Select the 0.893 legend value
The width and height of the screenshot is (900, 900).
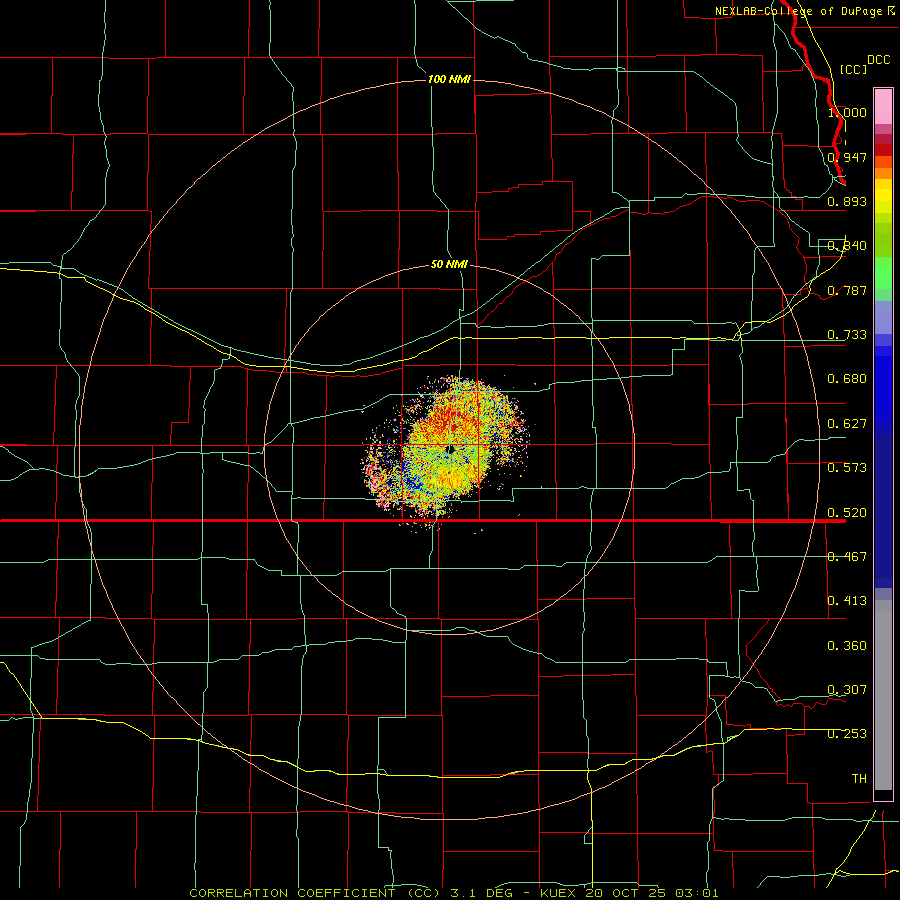pos(847,201)
